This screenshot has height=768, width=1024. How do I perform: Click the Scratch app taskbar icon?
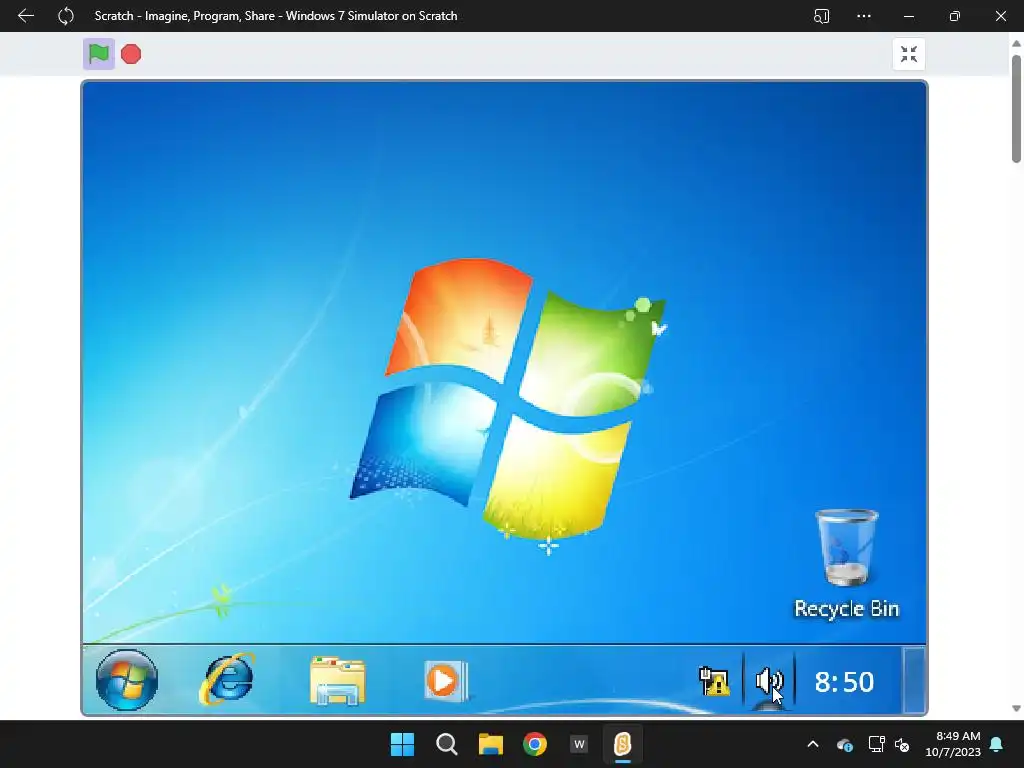(x=622, y=744)
